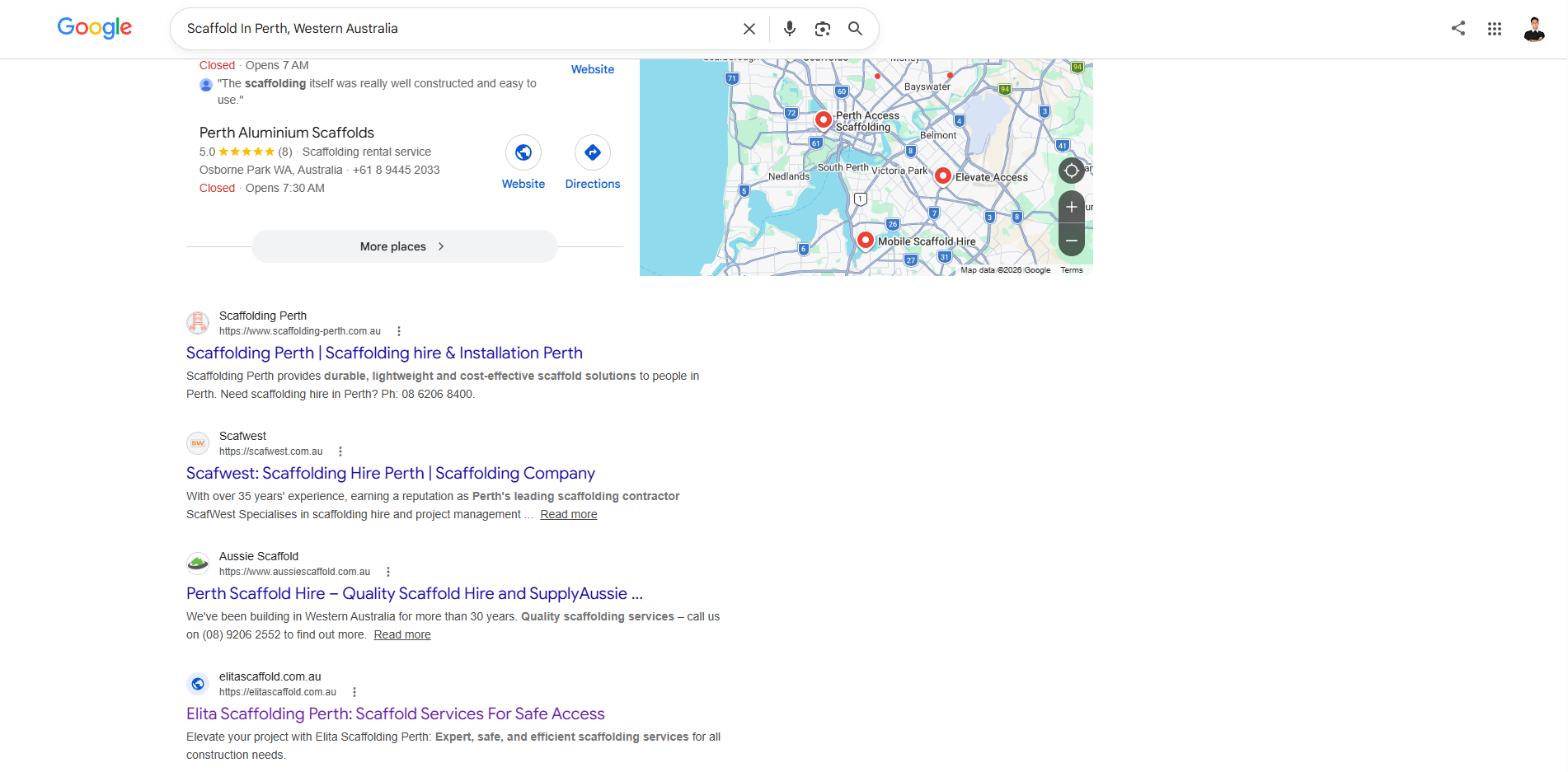
Task: Open Scaffolding Perth hire & Installation result title
Action: 384,353
